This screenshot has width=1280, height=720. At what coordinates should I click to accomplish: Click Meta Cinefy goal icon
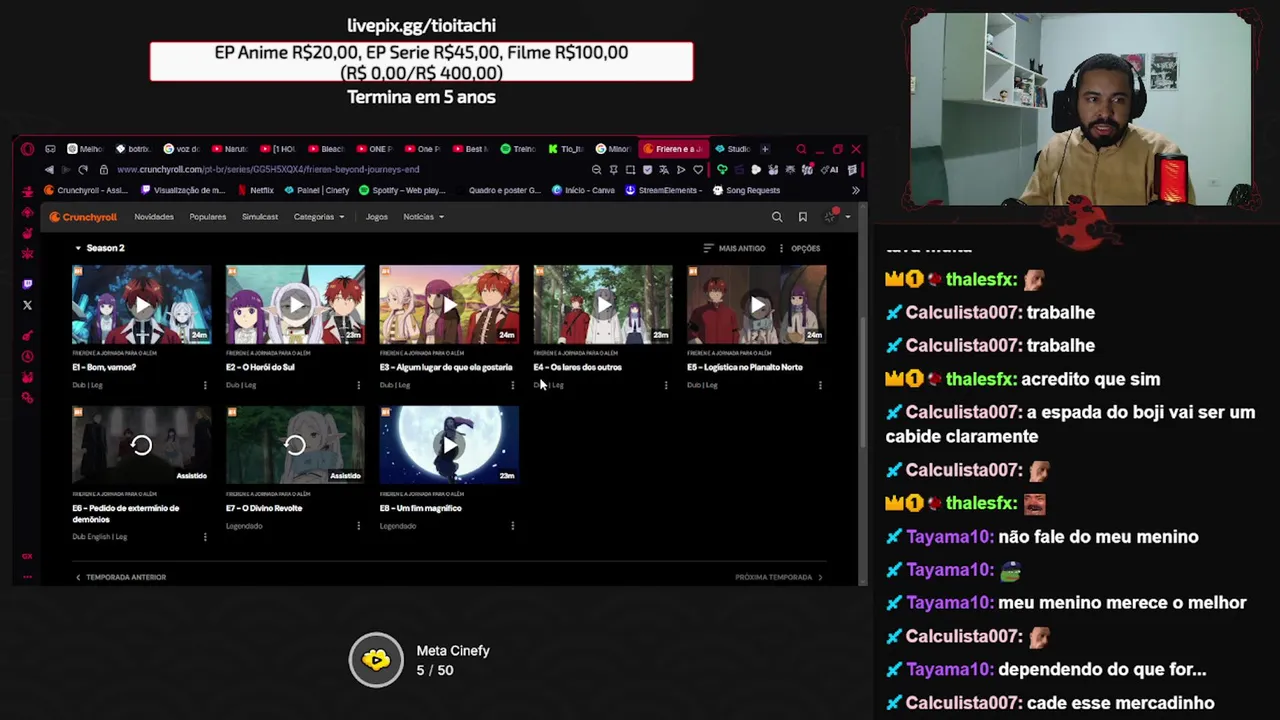coord(376,660)
